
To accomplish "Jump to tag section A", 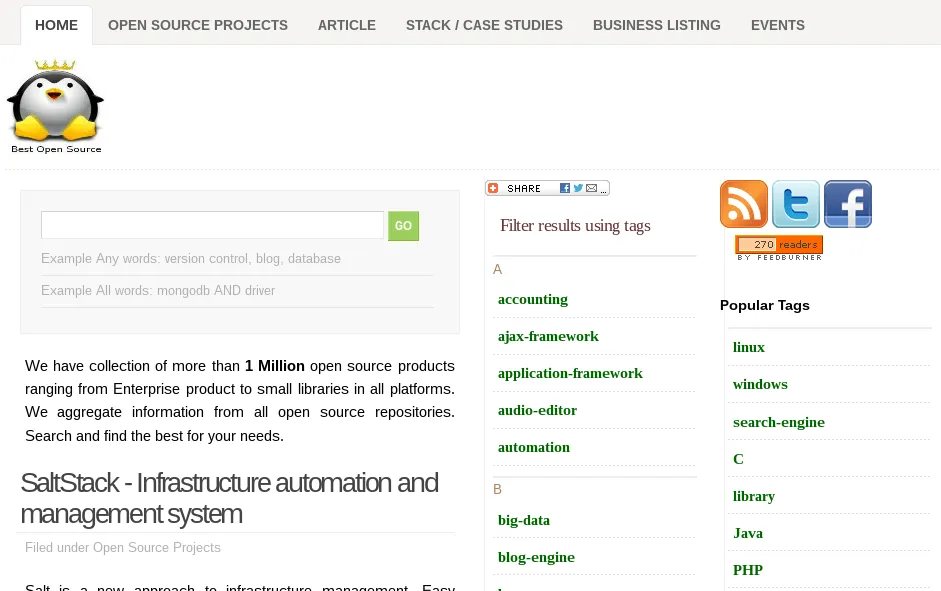I will coord(497,269).
